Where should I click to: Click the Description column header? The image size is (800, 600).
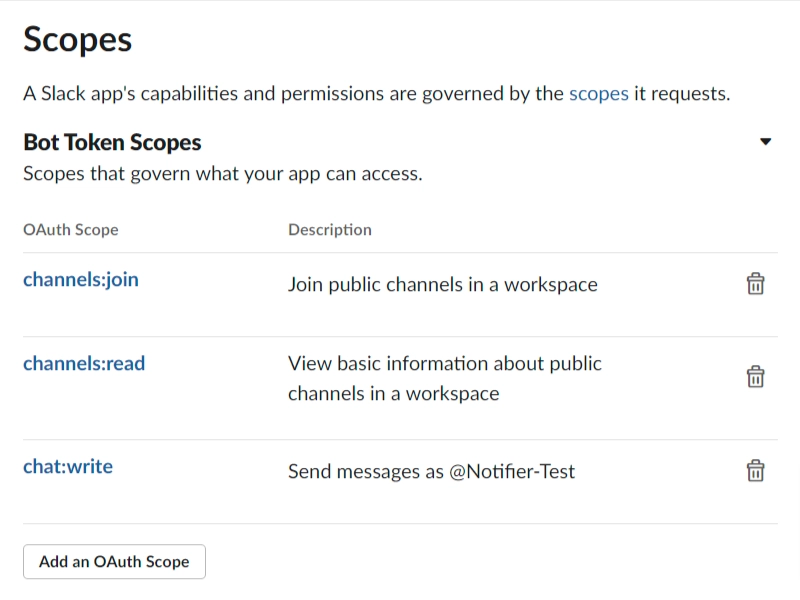click(329, 230)
